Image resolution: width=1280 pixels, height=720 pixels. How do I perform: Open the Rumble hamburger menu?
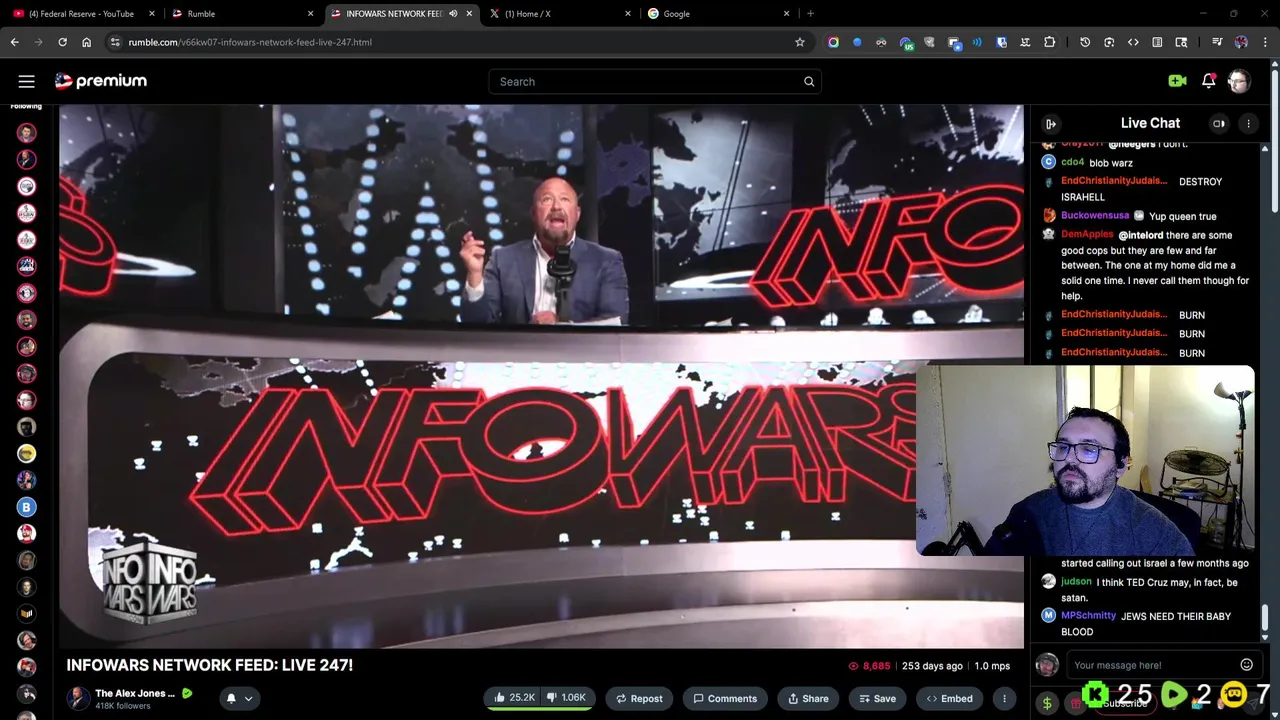[x=26, y=81]
